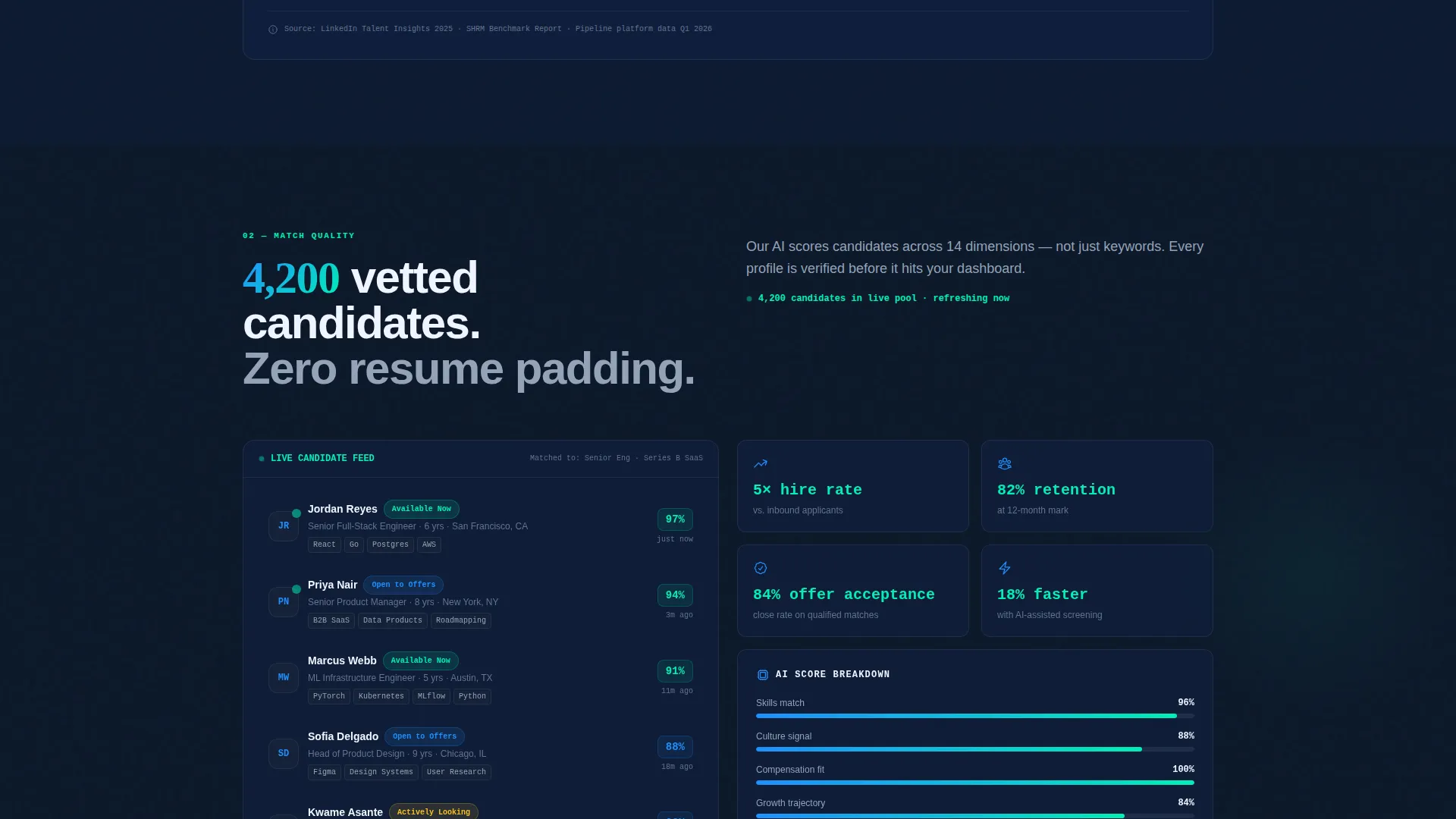Click the lightning bolt icon on 18% faster card
1456x819 pixels.
(x=1005, y=568)
